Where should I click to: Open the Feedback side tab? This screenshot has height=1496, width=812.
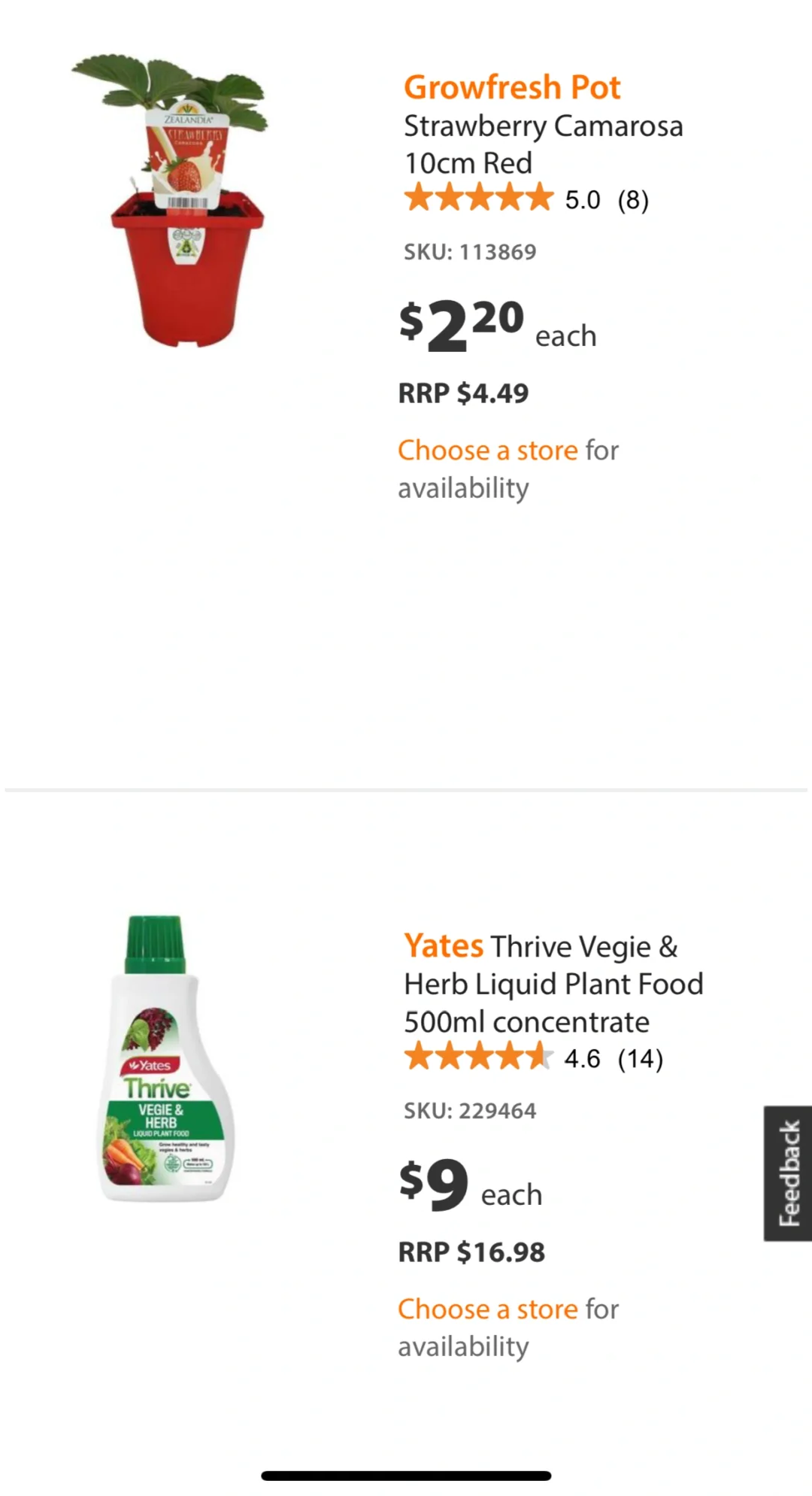tap(788, 1173)
